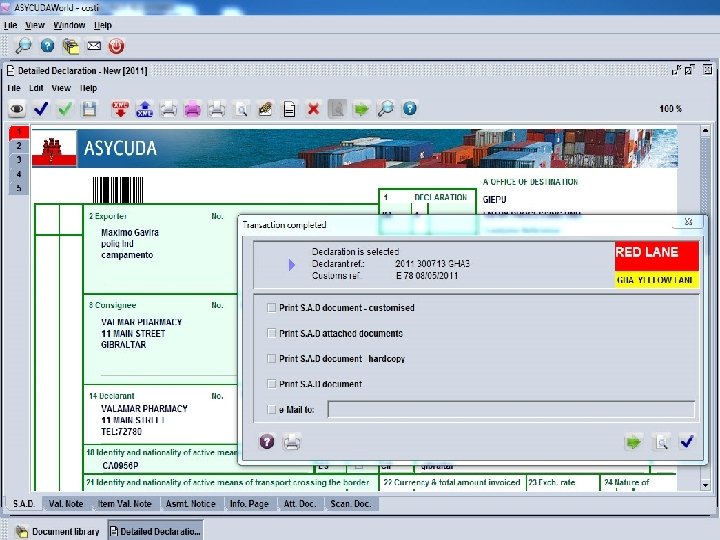The image size is (720, 540).
Task: Click the magnifier zoom icon in declaration toolbar
Action: [x=385, y=109]
